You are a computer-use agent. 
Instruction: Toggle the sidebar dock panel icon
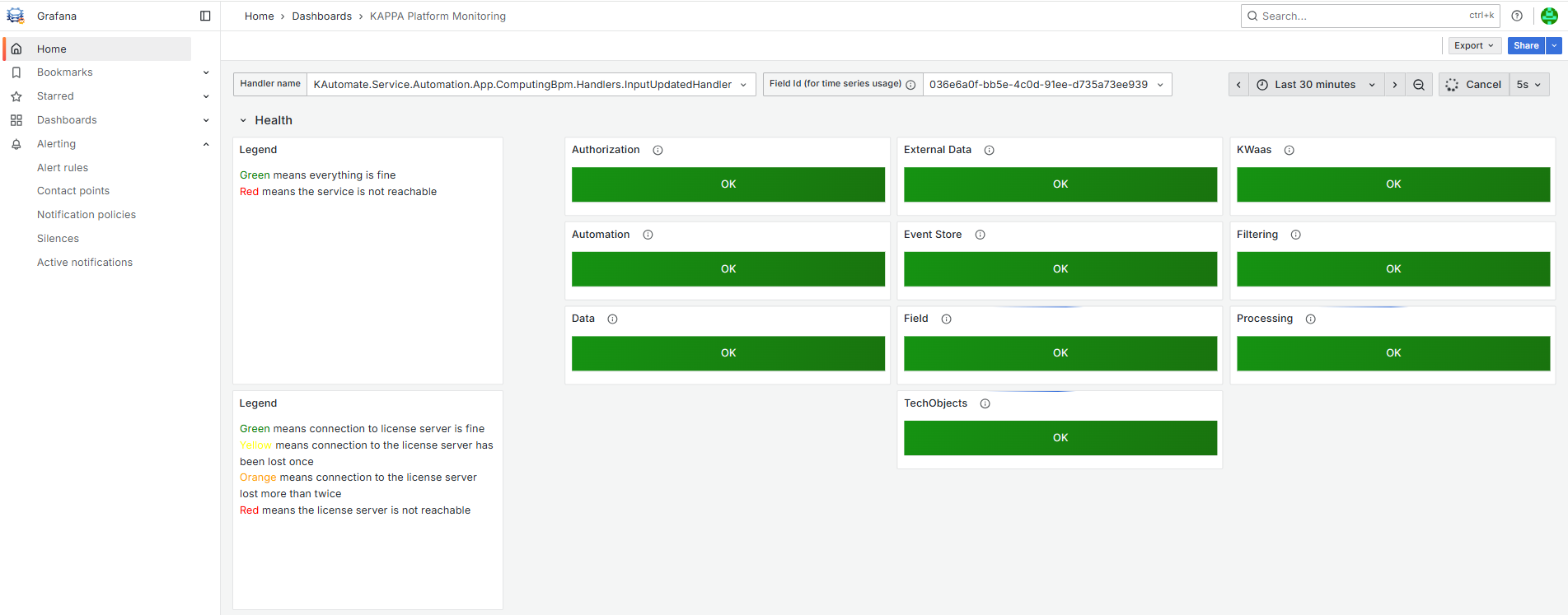point(205,16)
